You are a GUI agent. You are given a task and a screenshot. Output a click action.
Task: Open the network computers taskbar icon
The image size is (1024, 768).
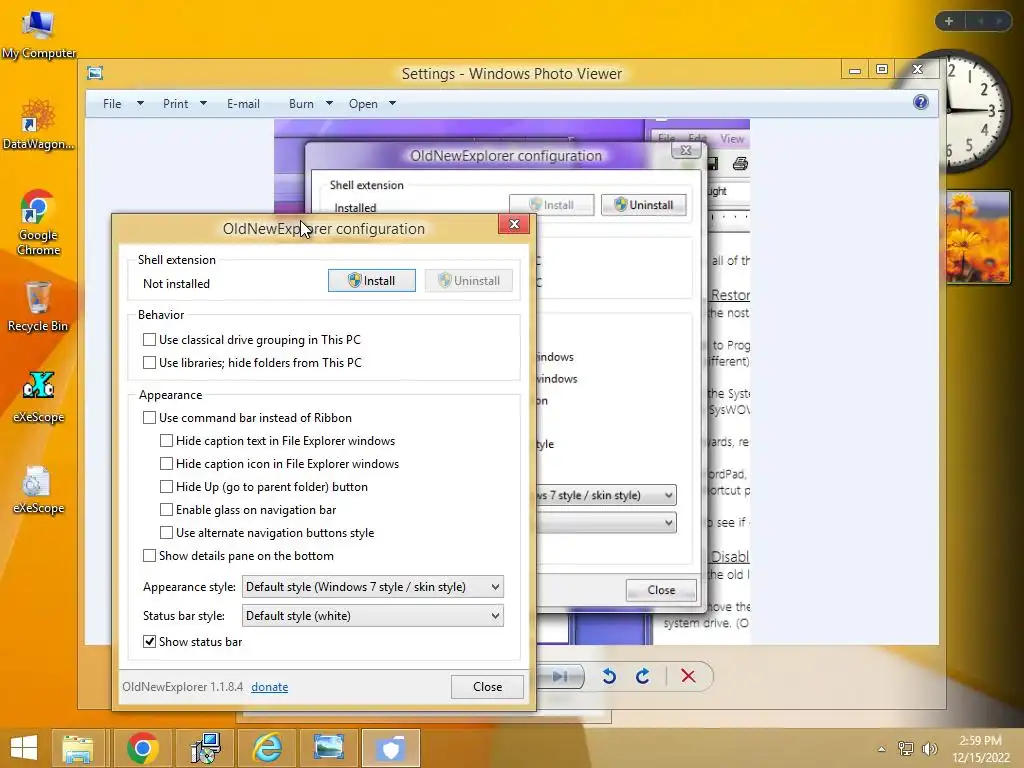coord(205,748)
